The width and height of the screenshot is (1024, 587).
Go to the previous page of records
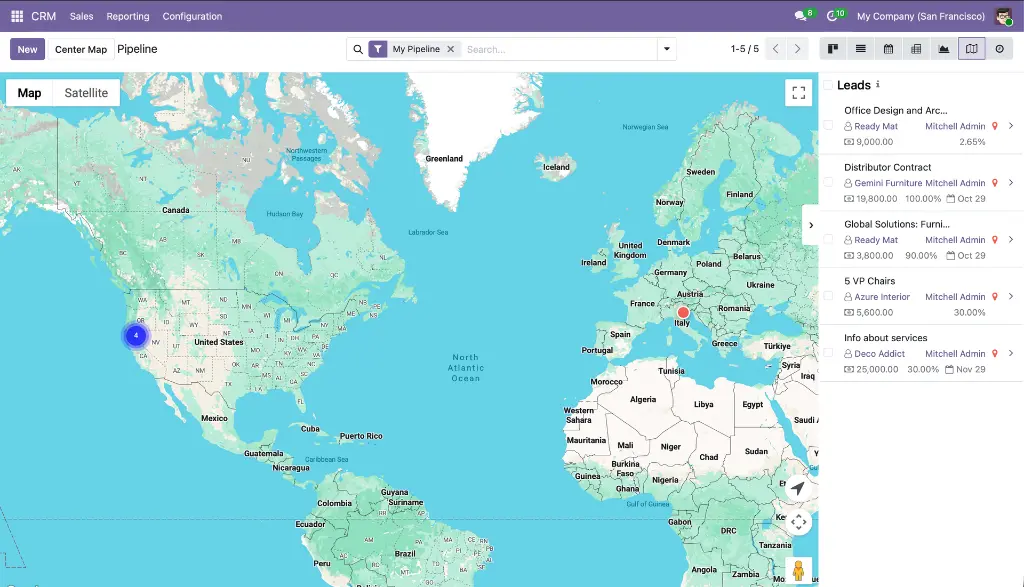(775, 49)
